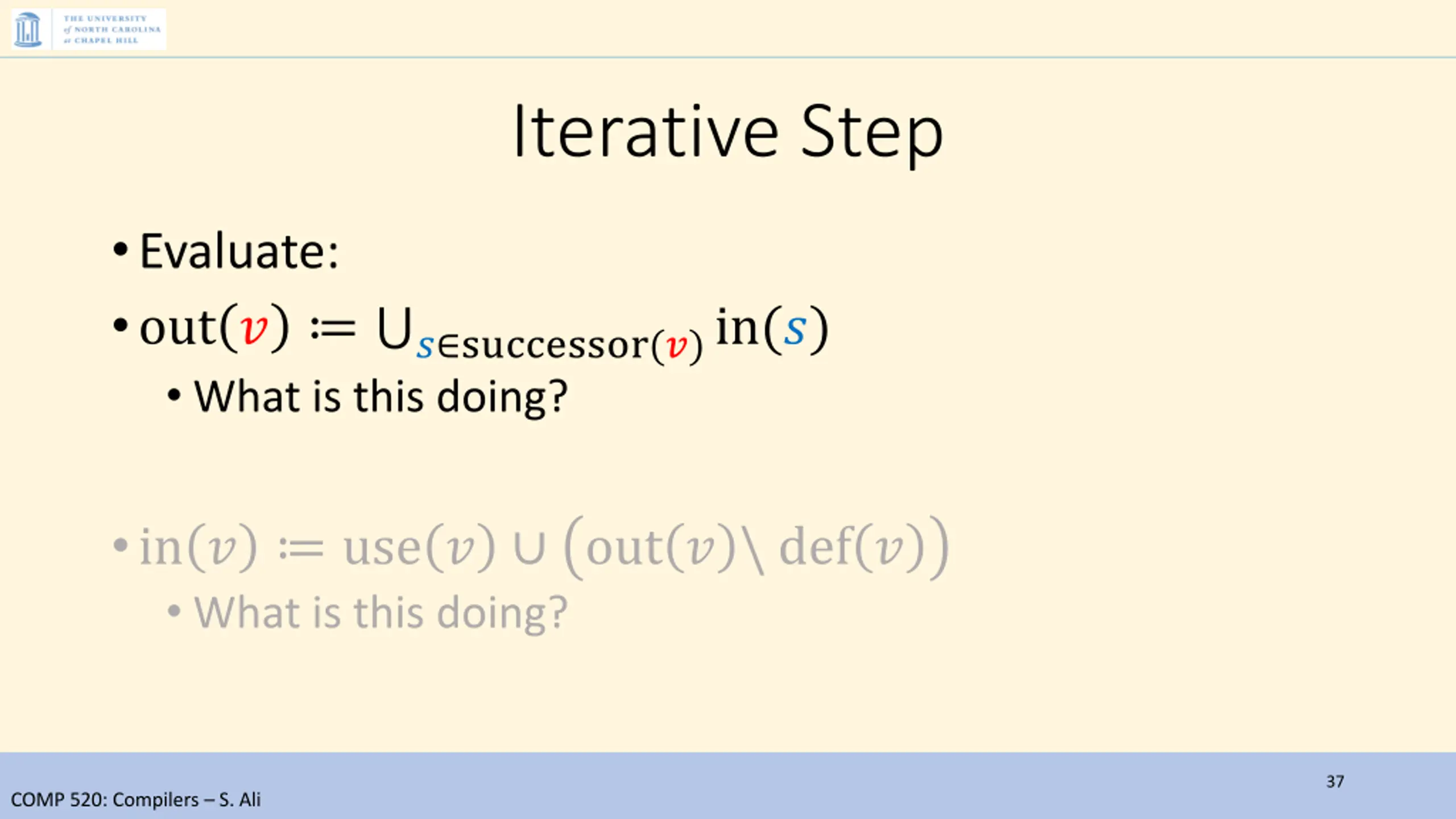The width and height of the screenshot is (1456, 819).
Task: Click the greyed-out "What is this doing?" text
Action: [380, 613]
